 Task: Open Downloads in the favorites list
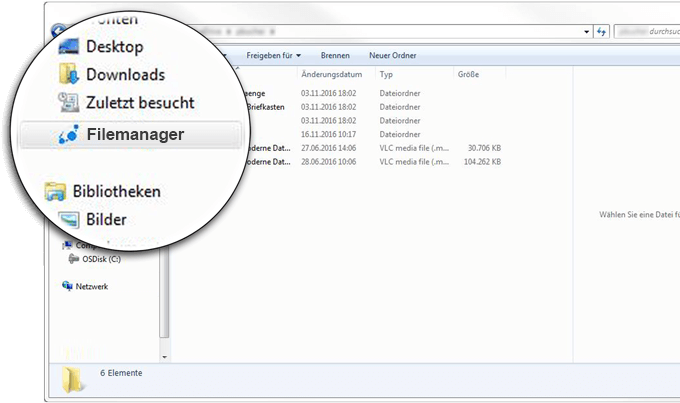(x=125, y=75)
